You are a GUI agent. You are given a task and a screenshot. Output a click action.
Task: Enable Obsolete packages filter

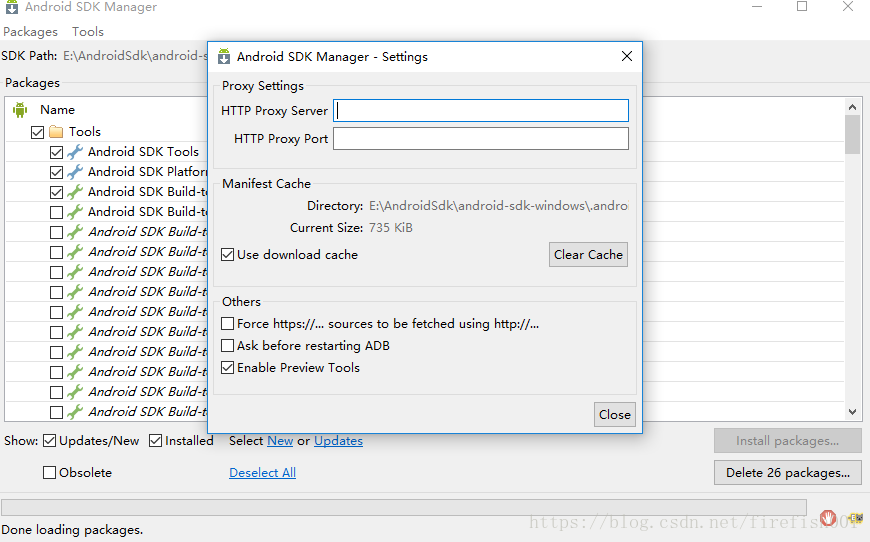pyautogui.click(x=49, y=472)
